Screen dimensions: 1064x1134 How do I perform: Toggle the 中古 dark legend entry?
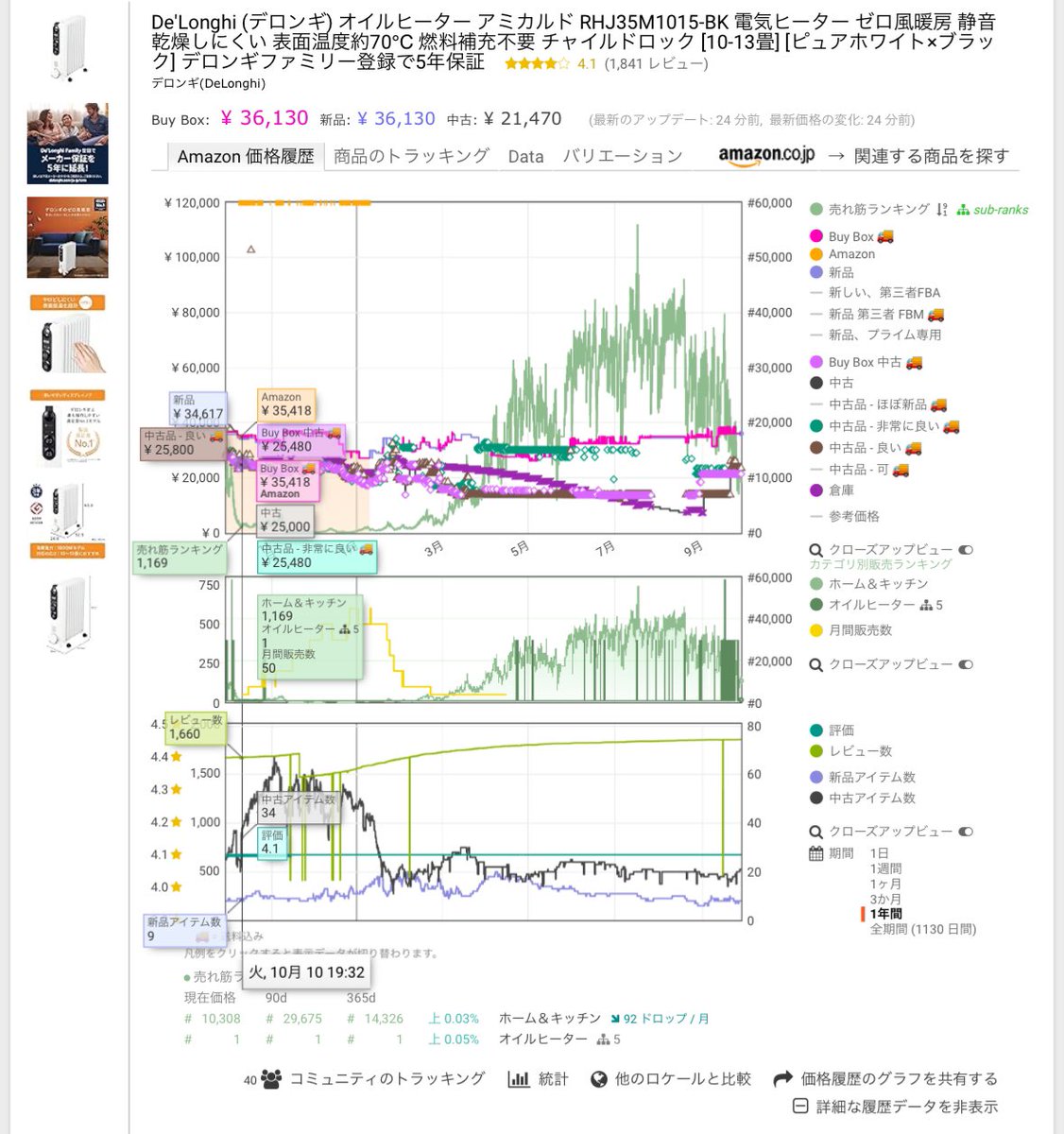(832, 383)
